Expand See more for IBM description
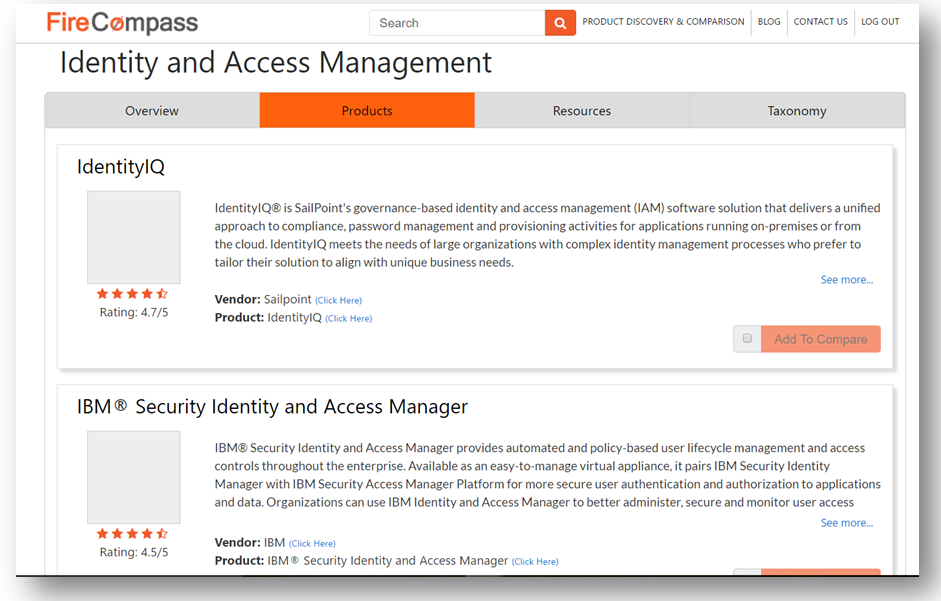Image resolution: width=941 pixels, height=601 pixels. (847, 523)
